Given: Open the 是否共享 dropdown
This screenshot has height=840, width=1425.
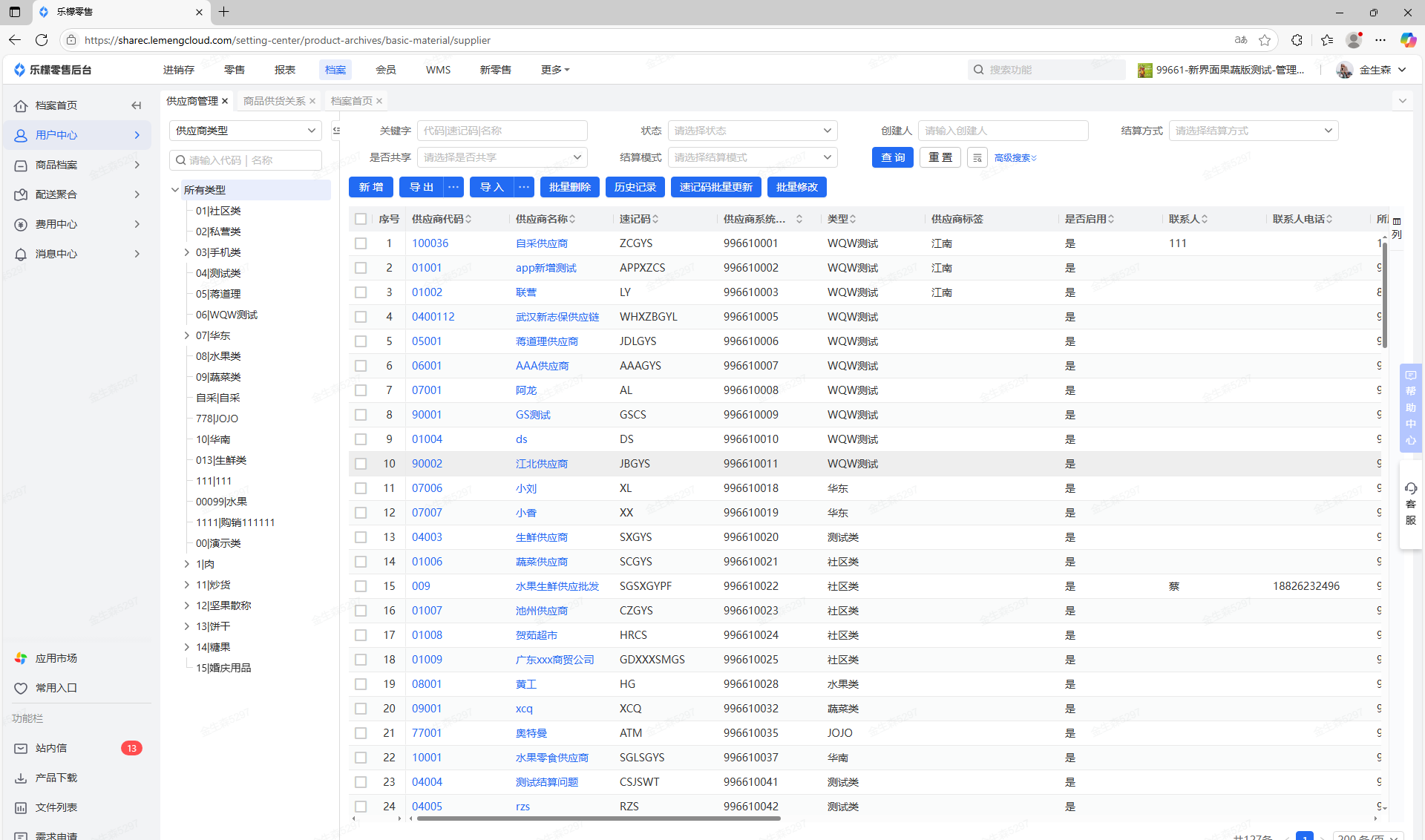Looking at the screenshot, I should 502,157.
